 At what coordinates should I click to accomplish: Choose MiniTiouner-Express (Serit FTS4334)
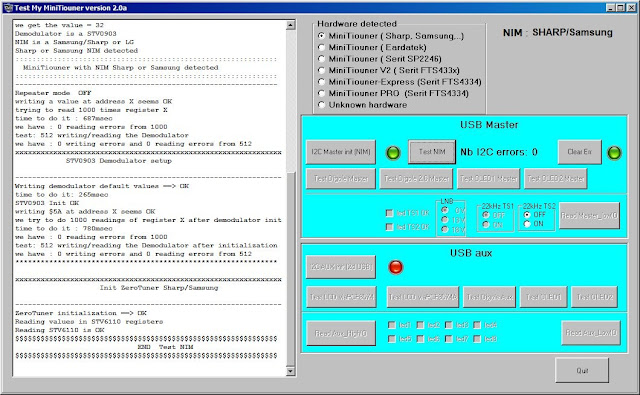click(400, 82)
